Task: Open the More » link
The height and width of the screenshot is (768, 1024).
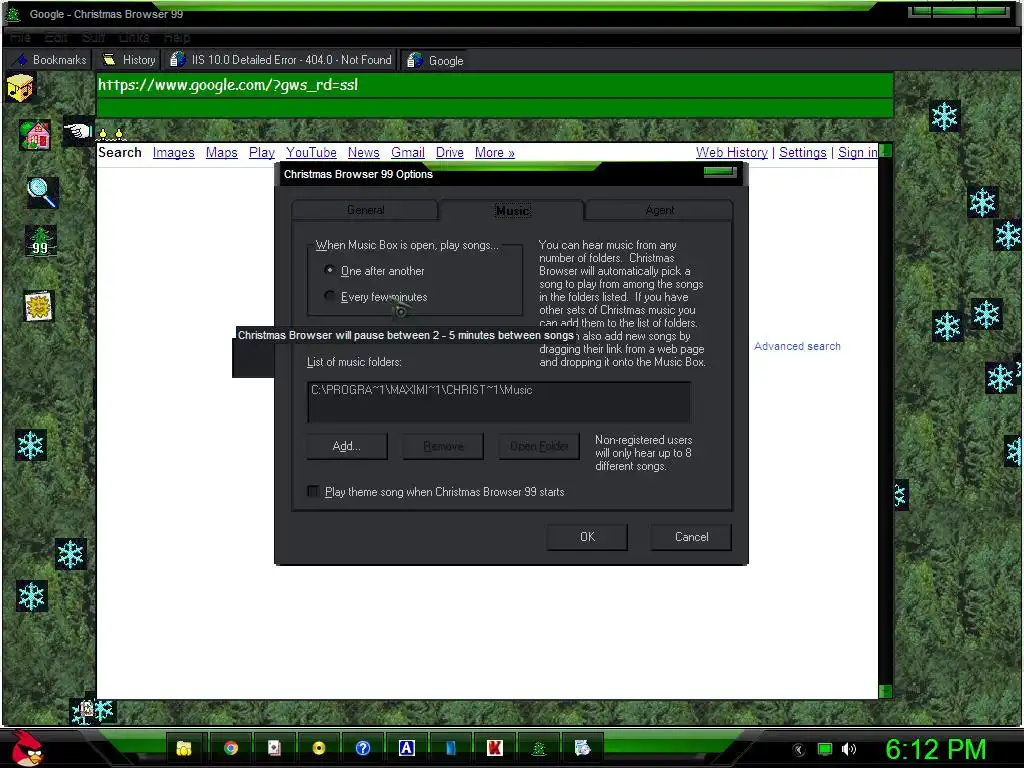Action: [x=494, y=152]
